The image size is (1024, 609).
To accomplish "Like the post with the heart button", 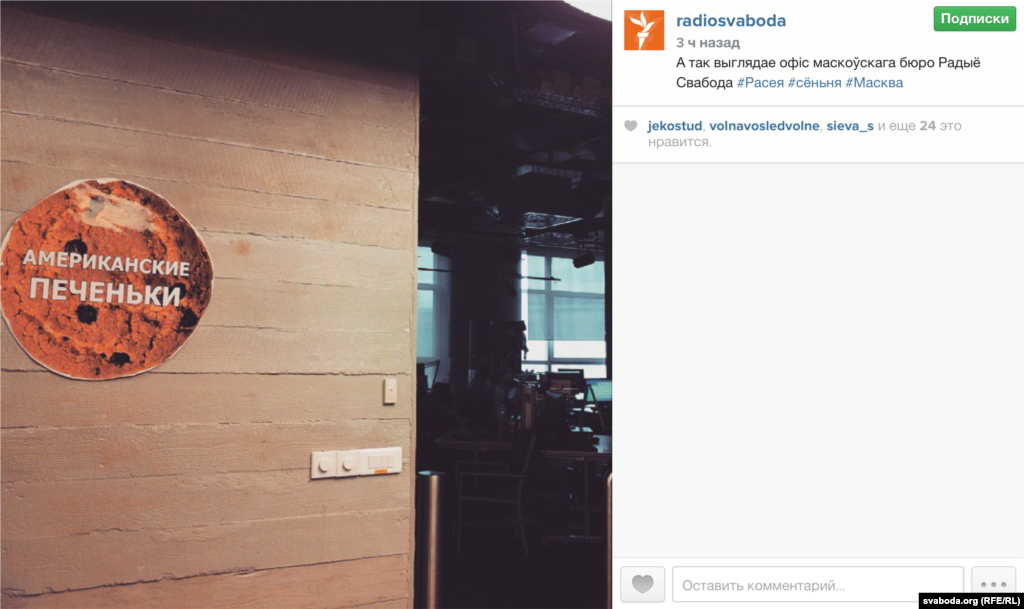I will (642, 584).
